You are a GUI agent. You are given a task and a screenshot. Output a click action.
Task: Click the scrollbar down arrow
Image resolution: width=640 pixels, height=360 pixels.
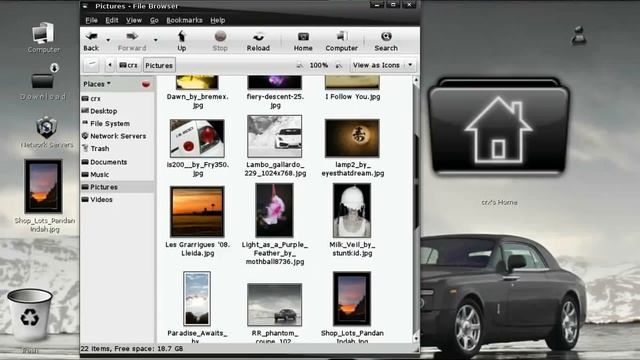416,338
